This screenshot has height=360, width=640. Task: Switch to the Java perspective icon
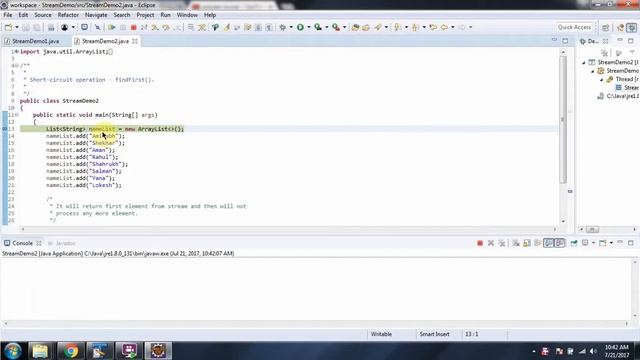point(620,27)
